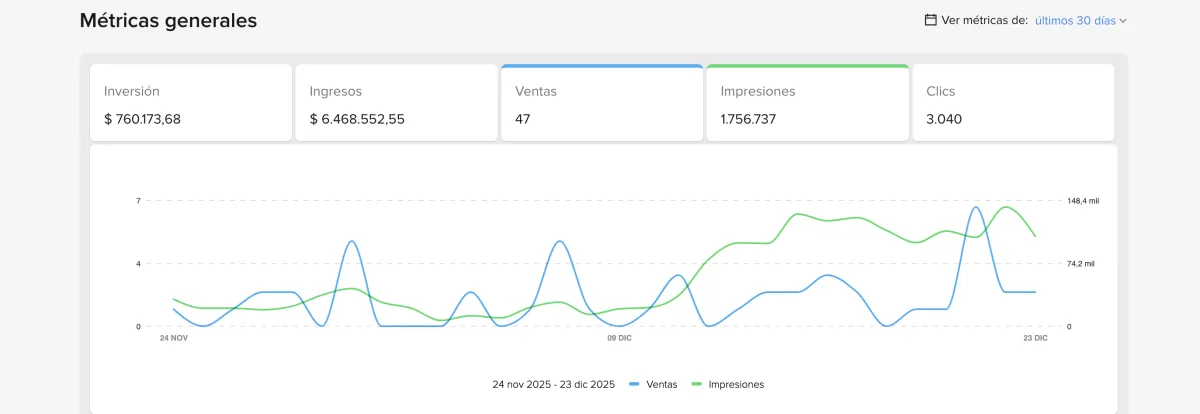Select the Ingresos metric card
The height and width of the screenshot is (414, 1200).
396,103
